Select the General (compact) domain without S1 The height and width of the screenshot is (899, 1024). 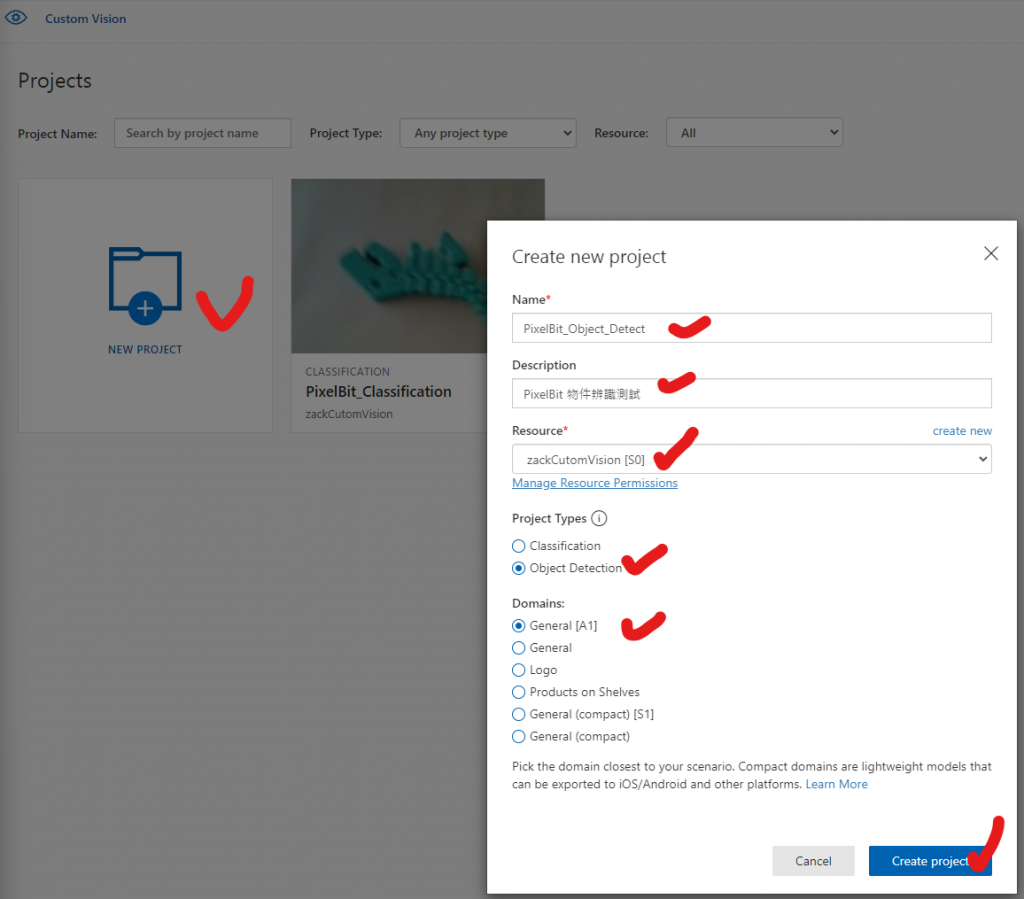click(x=519, y=736)
